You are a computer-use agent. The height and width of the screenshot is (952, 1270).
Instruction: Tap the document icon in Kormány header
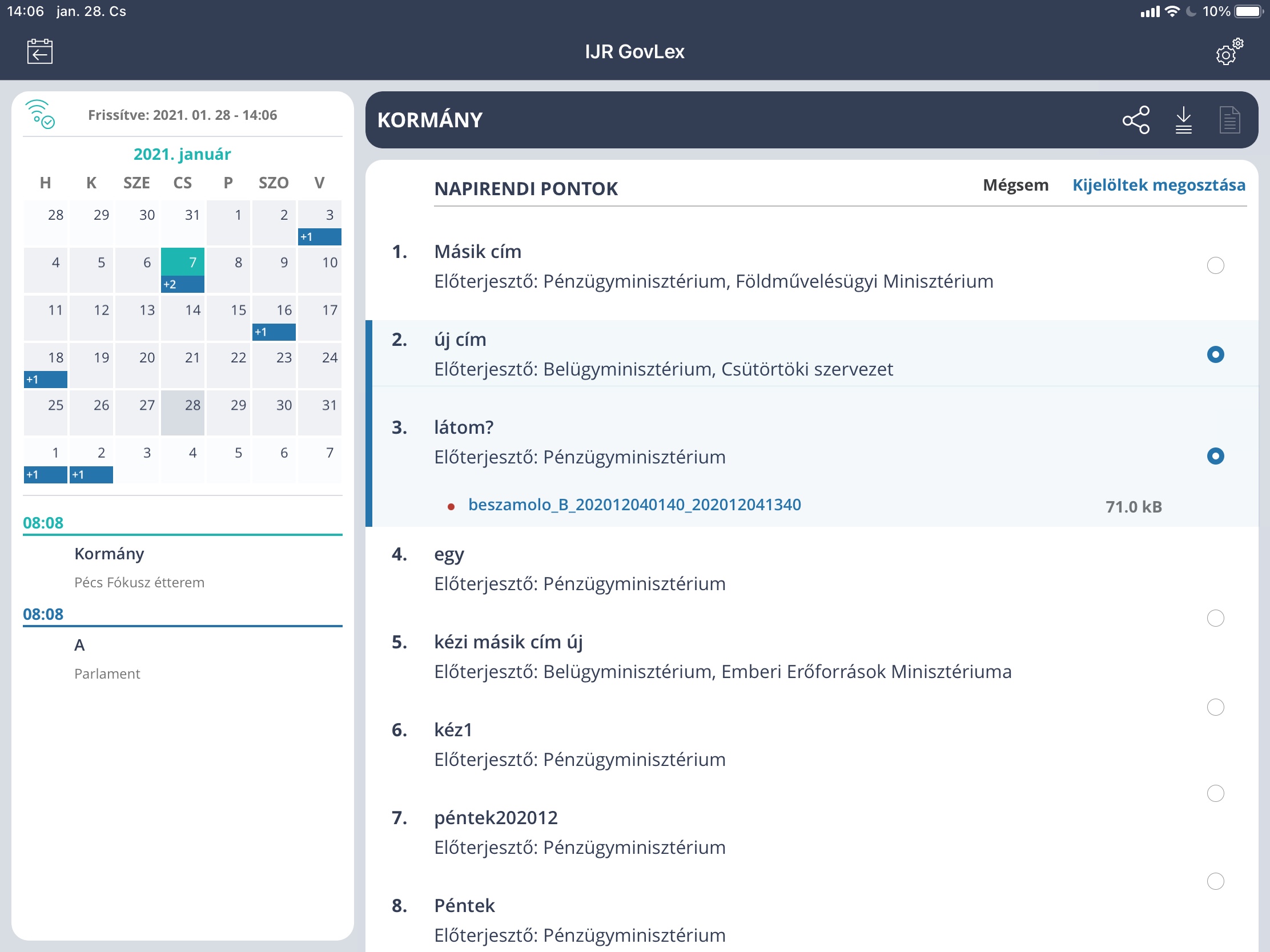[x=1229, y=120]
